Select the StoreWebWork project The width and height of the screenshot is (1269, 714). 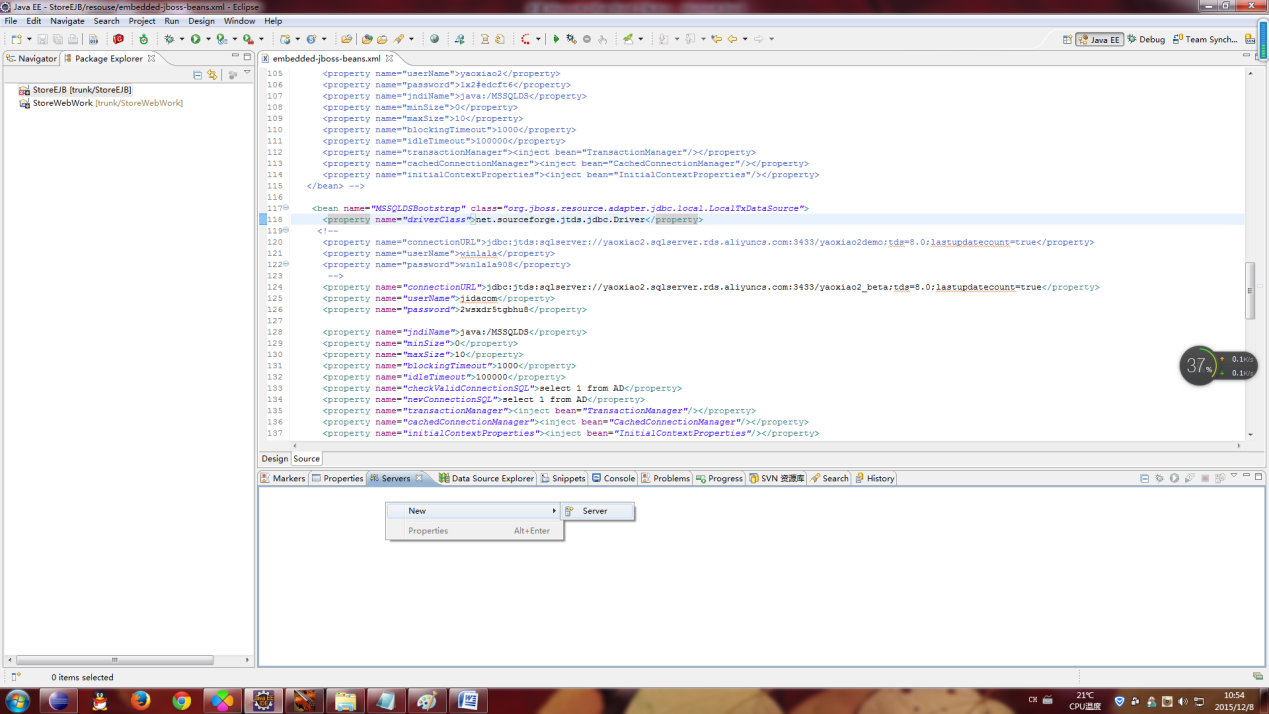(x=100, y=103)
